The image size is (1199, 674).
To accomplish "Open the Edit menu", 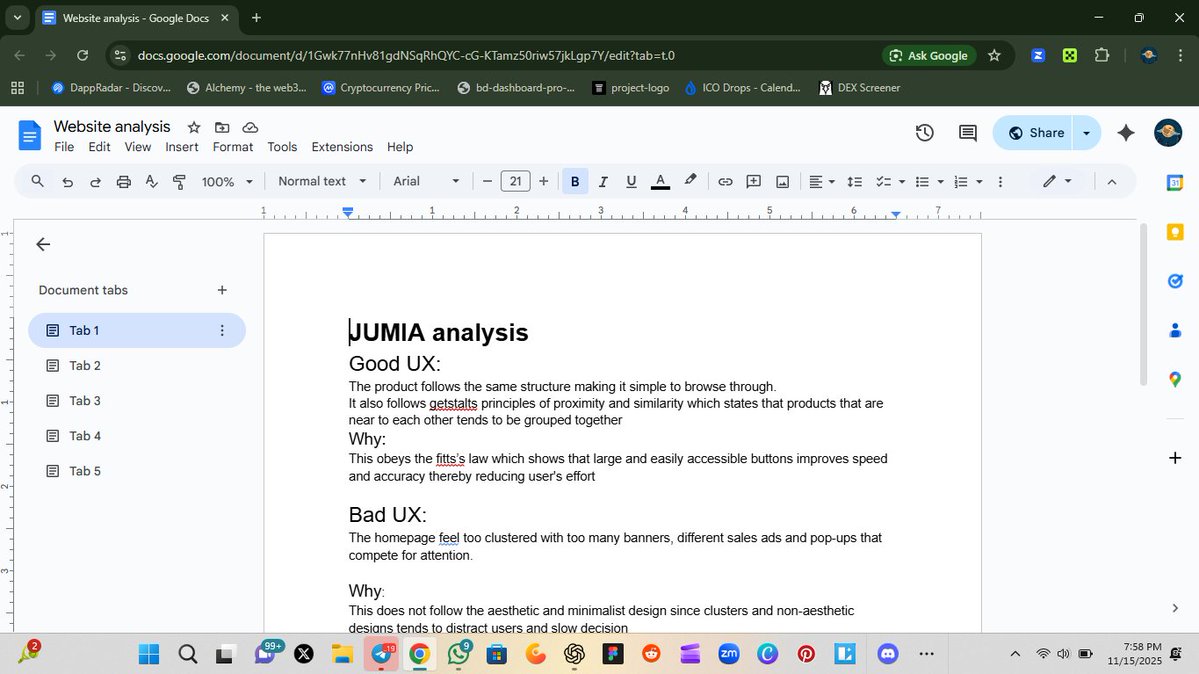I will click(99, 147).
